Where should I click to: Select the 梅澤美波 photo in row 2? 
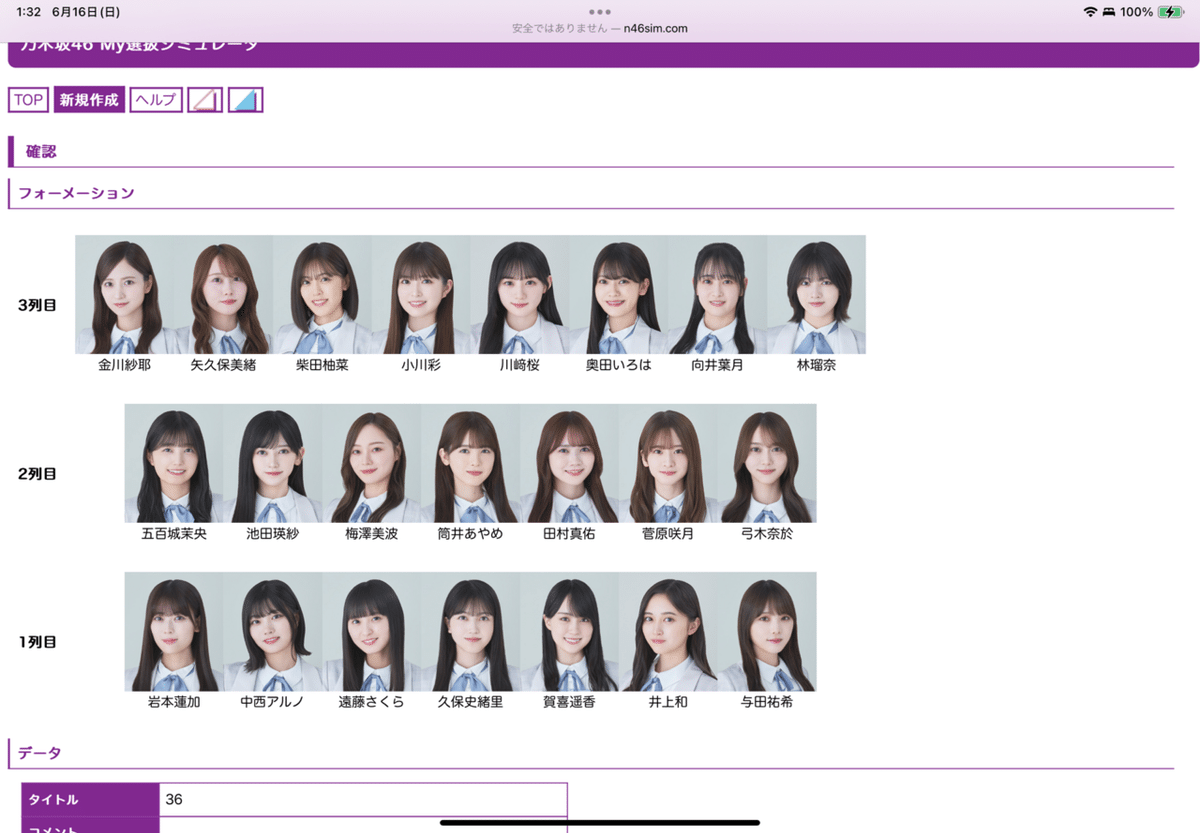click(x=372, y=463)
